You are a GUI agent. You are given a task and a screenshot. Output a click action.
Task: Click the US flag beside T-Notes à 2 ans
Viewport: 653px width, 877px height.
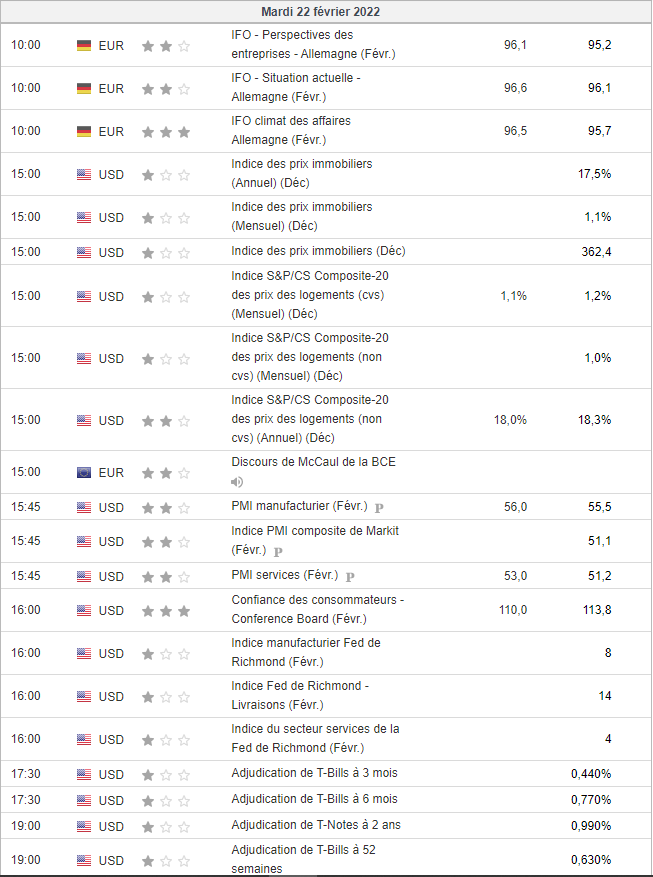[x=84, y=826]
